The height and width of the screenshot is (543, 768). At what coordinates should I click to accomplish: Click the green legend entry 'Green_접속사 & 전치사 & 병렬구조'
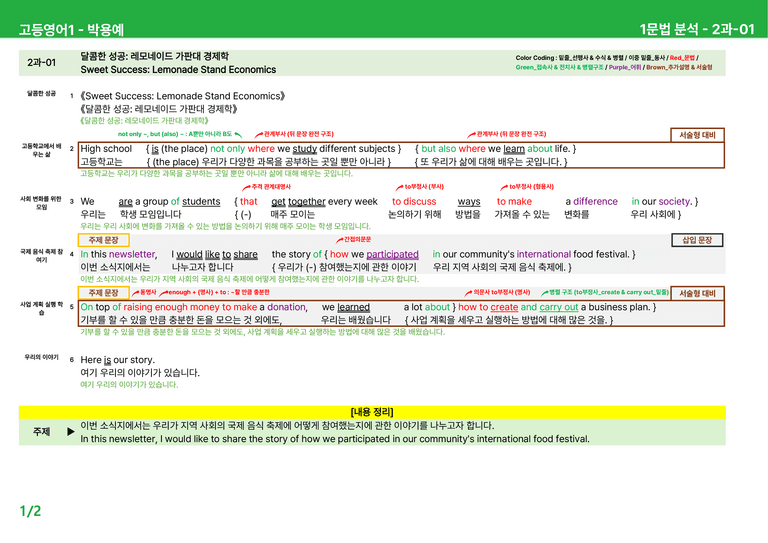click(x=559, y=67)
